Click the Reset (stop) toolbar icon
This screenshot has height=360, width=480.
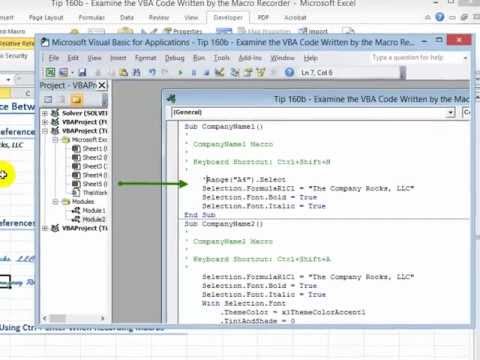pyautogui.click(x=206, y=72)
